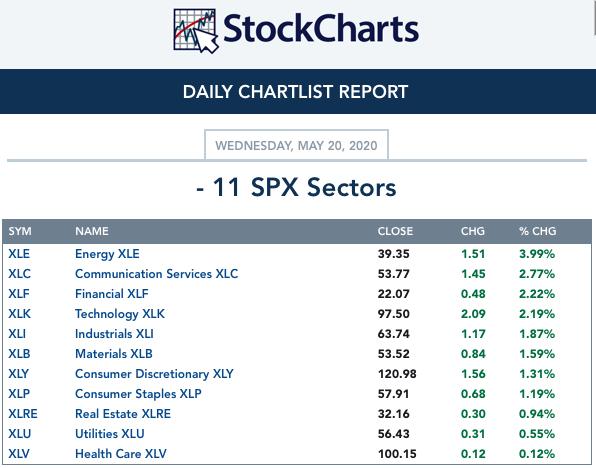This screenshot has height=468, width=596.
Task: Click the StockCharts wordmark text
Action: [x=321, y=29]
